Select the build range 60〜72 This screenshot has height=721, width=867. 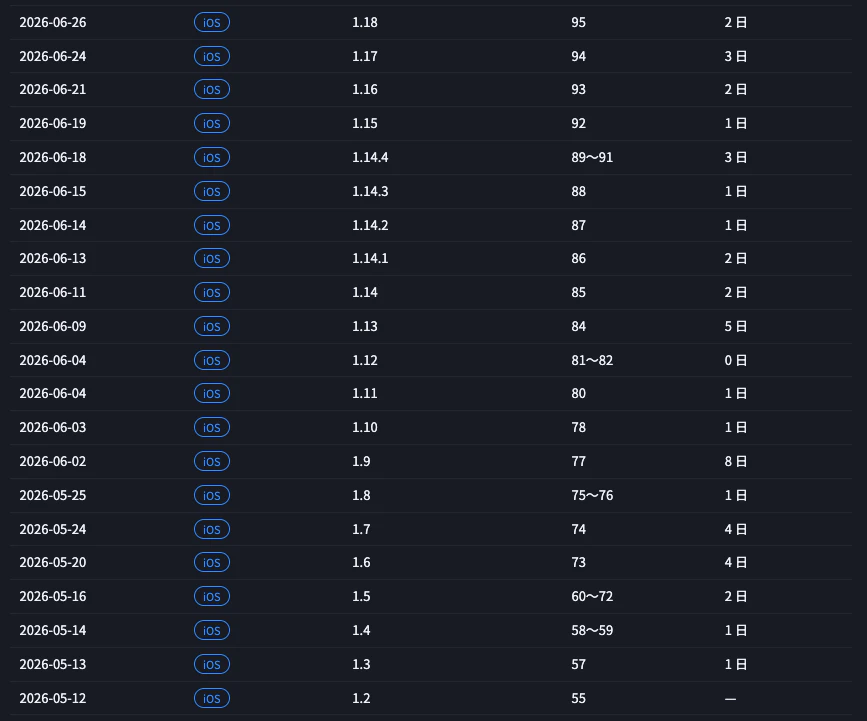coord(592,597)
